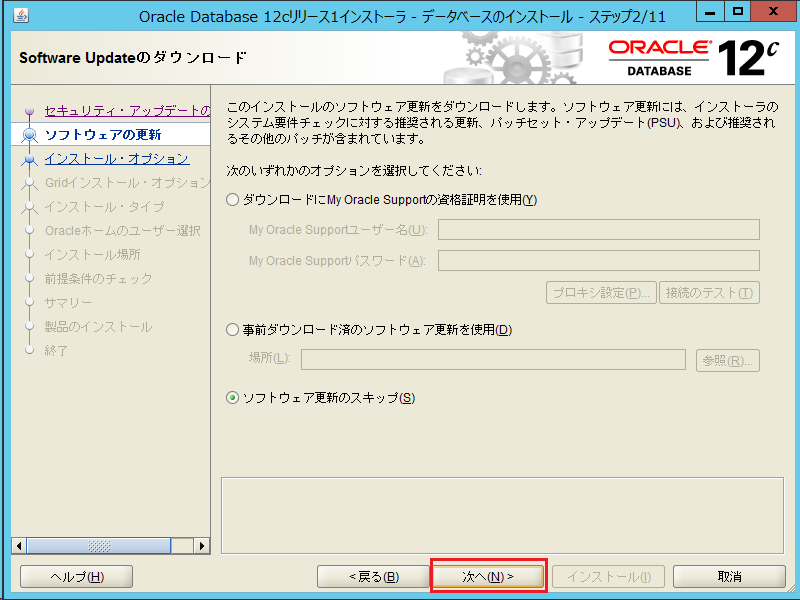Image resolution: width=800 pixels, height=600 pixels.
Task: Click the 前提条件のチェック step entry
Action: coord(98,278)
